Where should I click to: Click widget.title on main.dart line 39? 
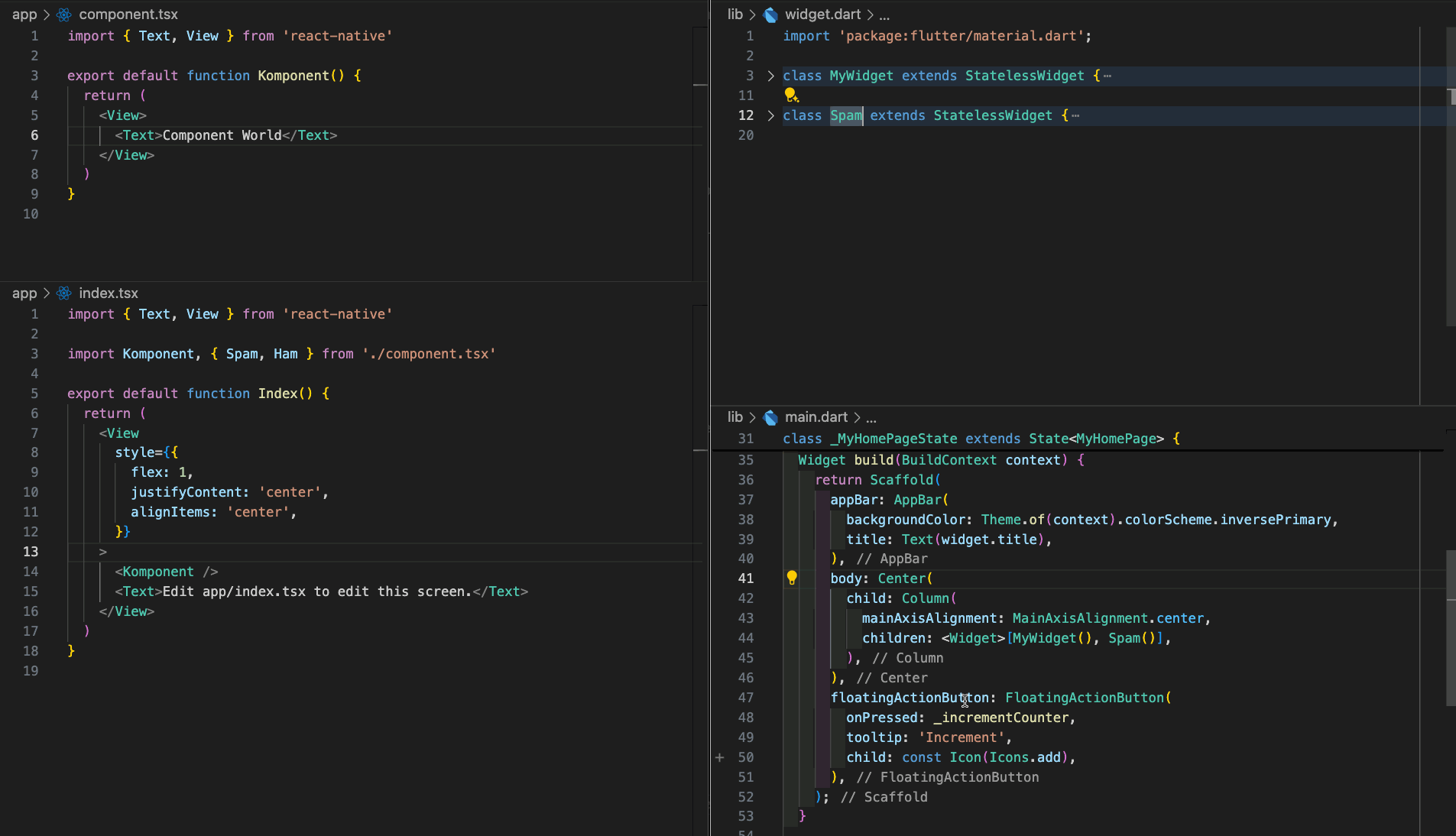(989, 540)
